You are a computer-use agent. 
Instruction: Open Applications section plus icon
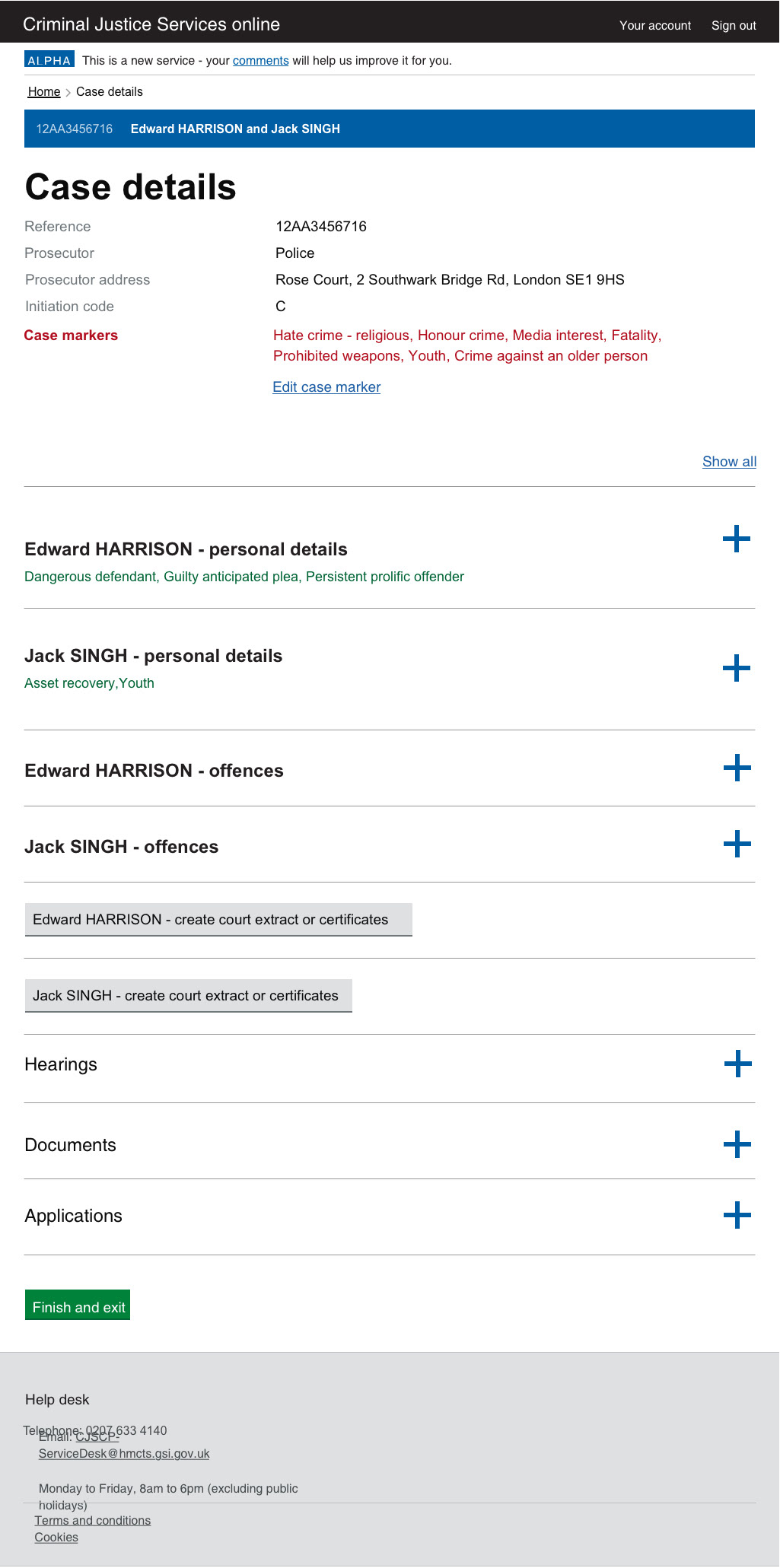click(737, 1215)
